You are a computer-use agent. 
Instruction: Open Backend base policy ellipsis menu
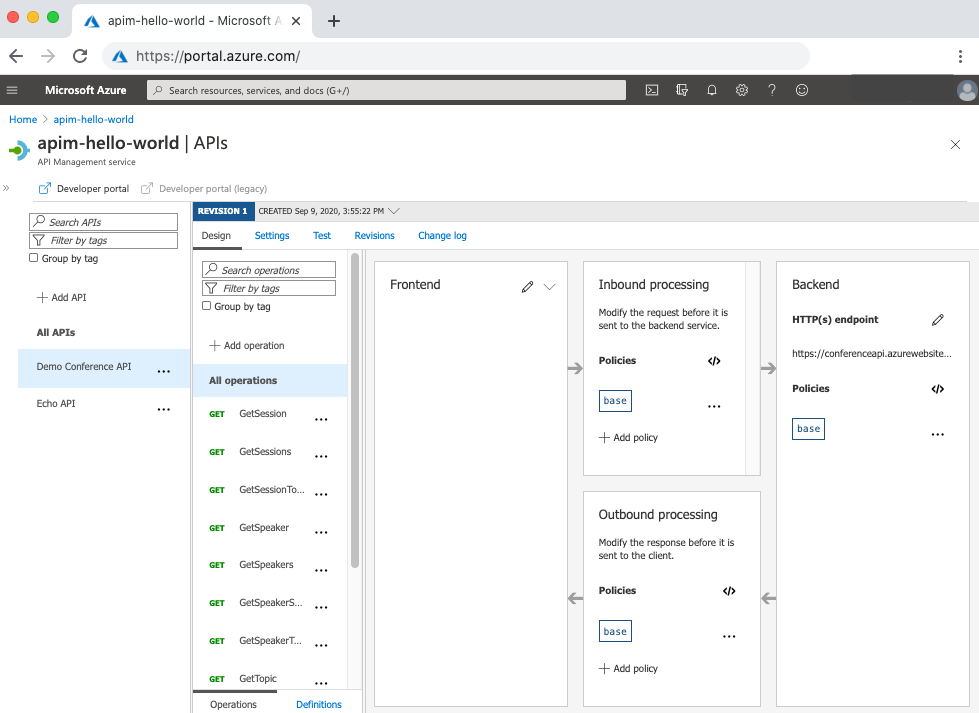[938, 435]
